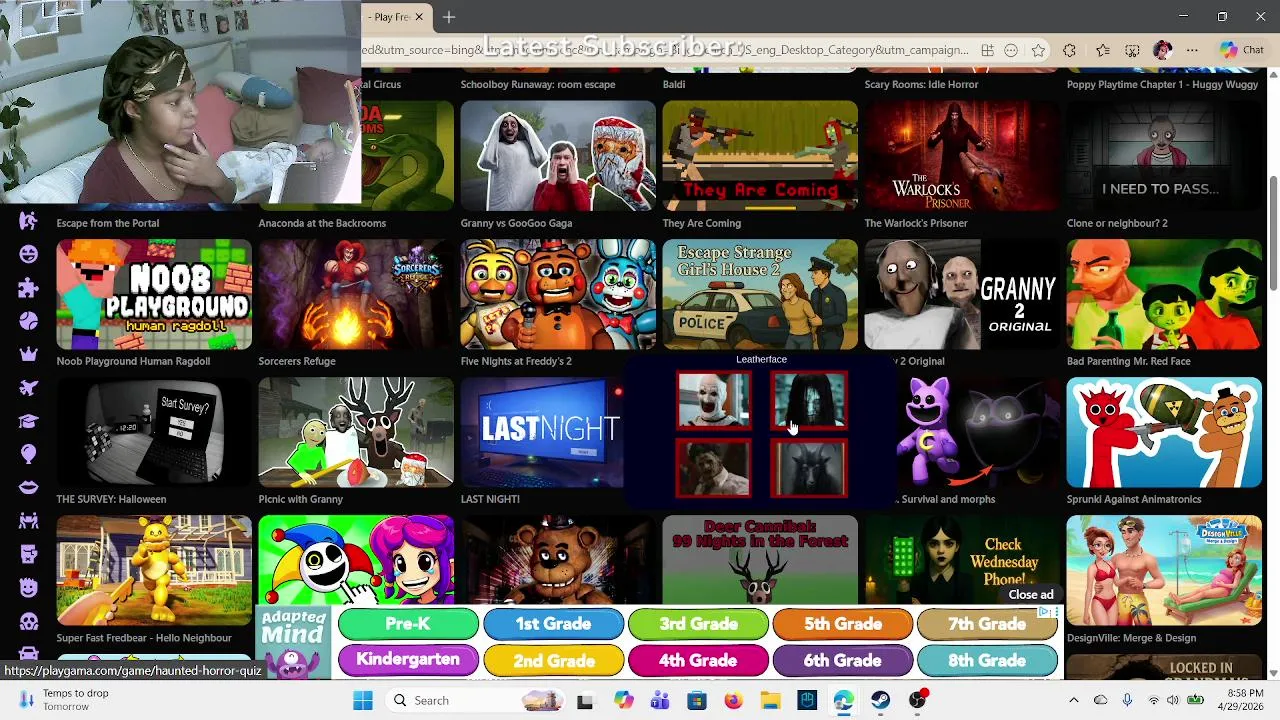Screen dimensions: 1280x720
Task: Select Kindergarten in Adapted Mind ad
Action: [408, 660]
